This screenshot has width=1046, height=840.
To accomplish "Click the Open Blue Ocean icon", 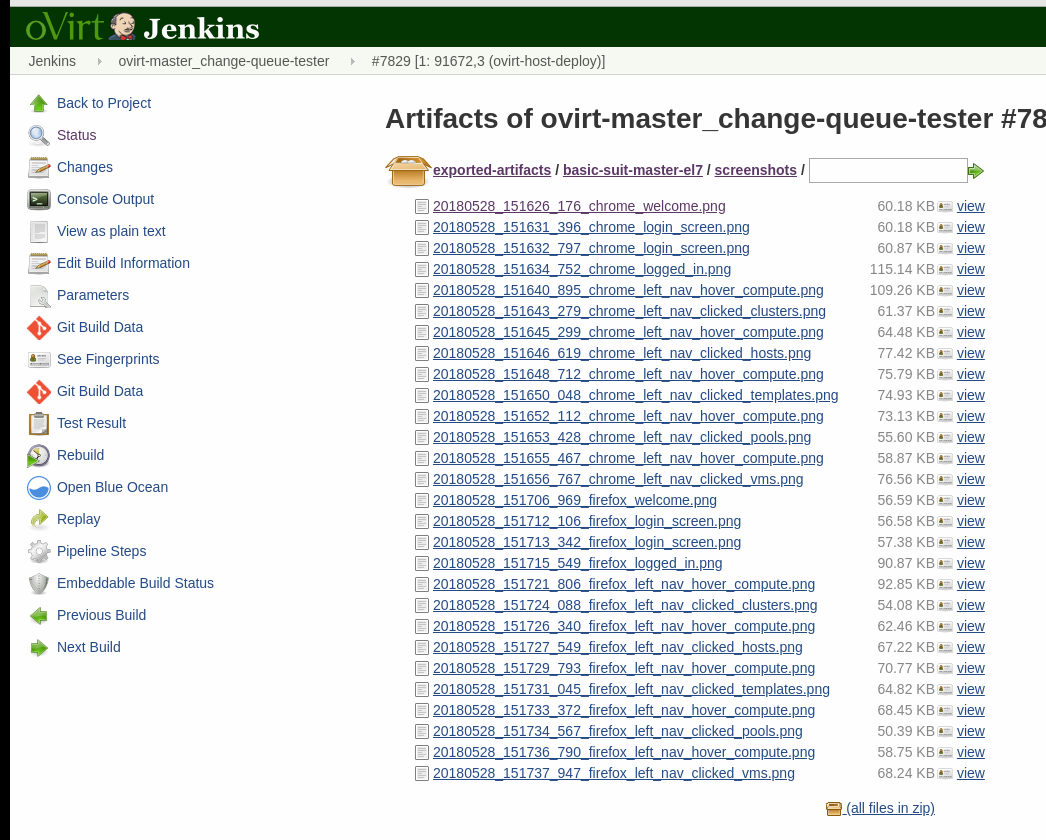I will (x=39, y=487).
